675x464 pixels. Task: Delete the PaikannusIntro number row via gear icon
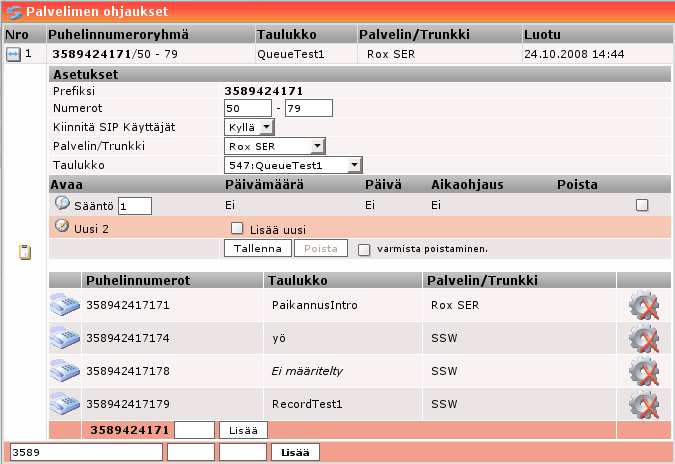tap(644, 305)
